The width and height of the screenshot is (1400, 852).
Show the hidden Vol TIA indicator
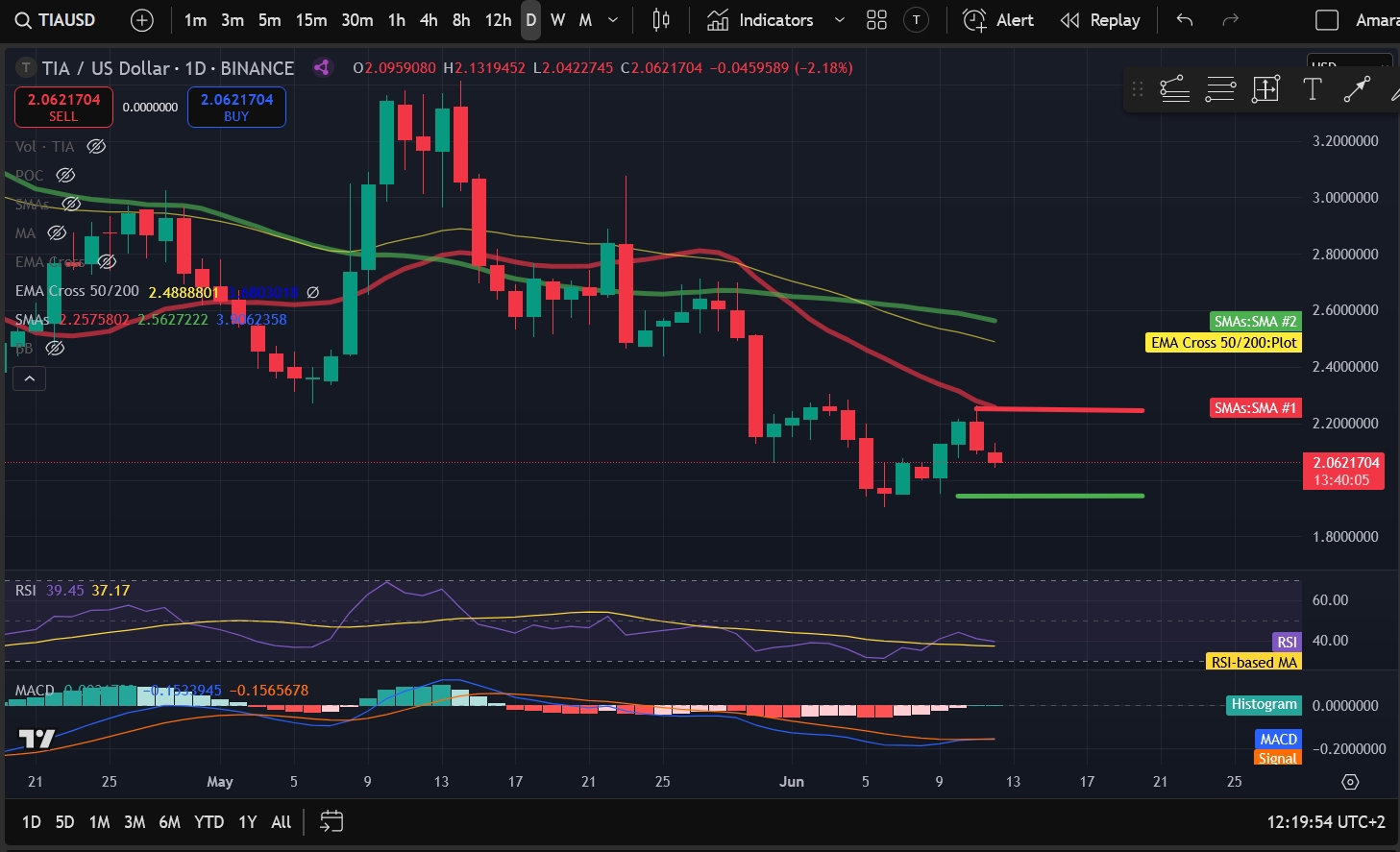96,147
